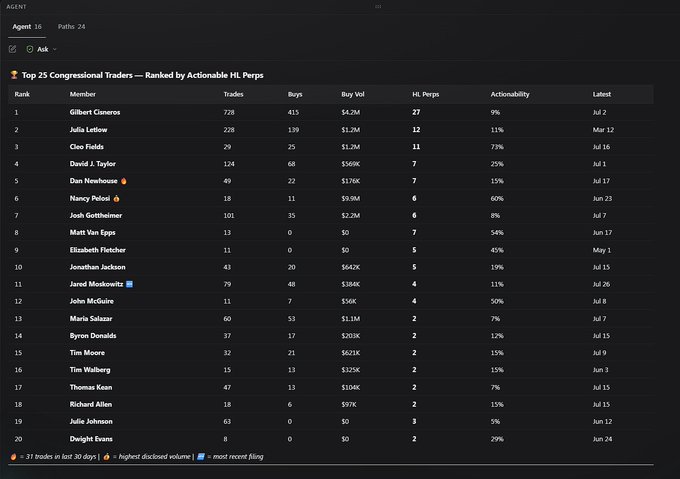Click Jared Moskowitz's Jul 26 latest date
Image resolution: width=680 pixels, height=479 pixels.
pyautogui.click(x=601, y=284)
